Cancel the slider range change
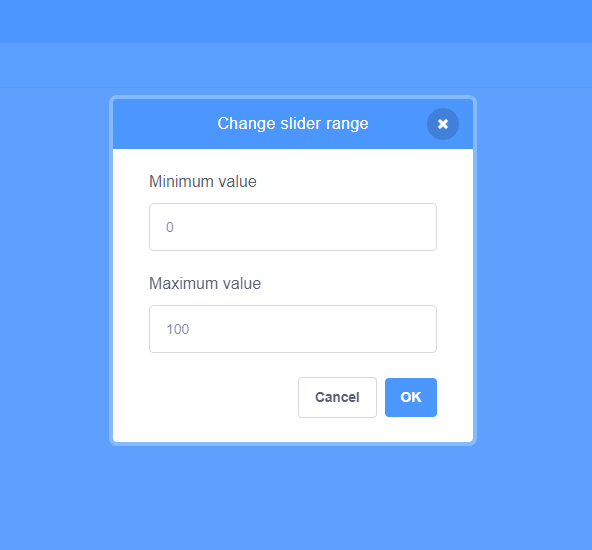Screen dimensions: 592x550 [x=337, y=397]
